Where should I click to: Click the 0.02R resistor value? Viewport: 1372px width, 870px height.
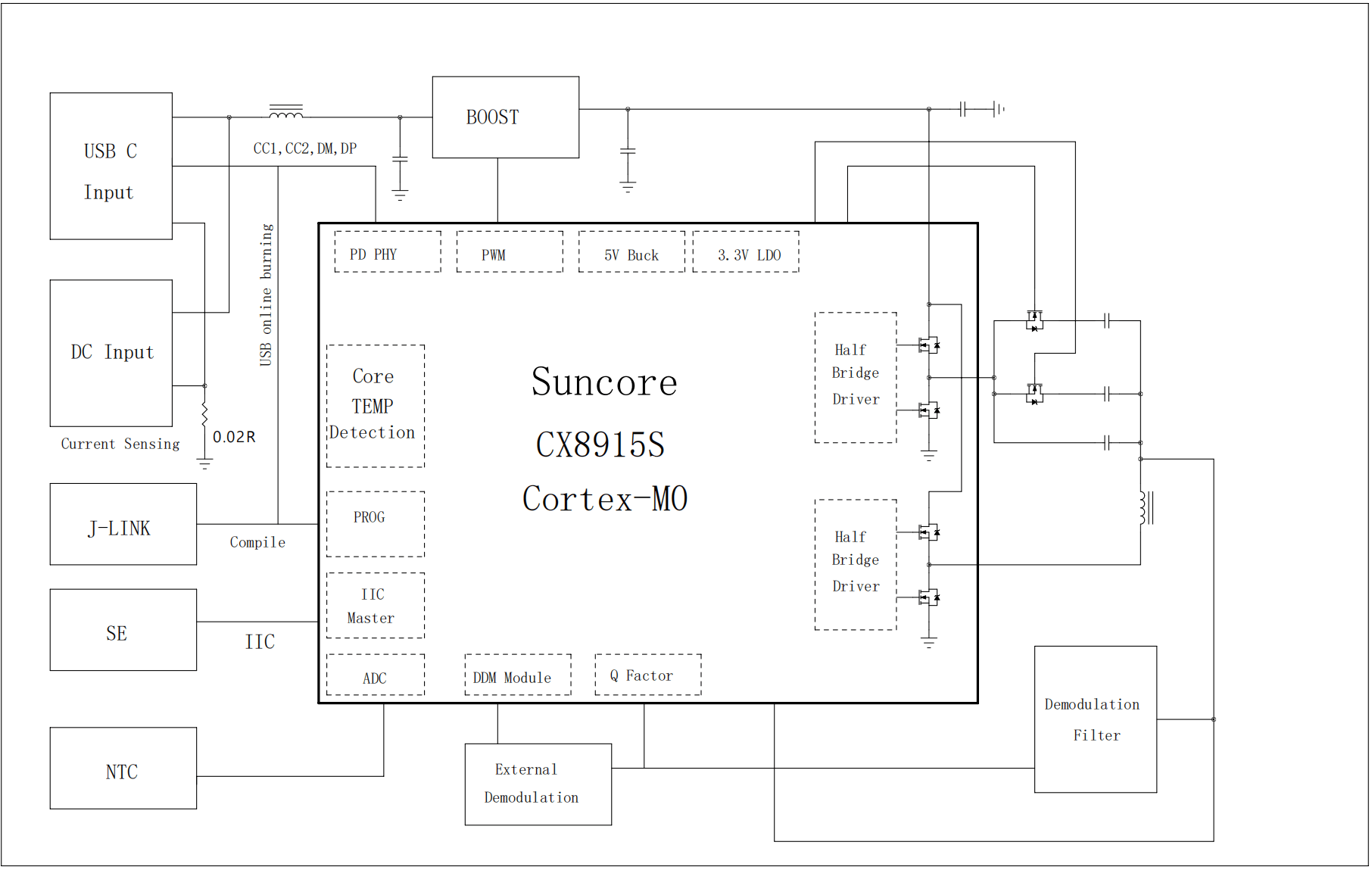click(234, 437)
